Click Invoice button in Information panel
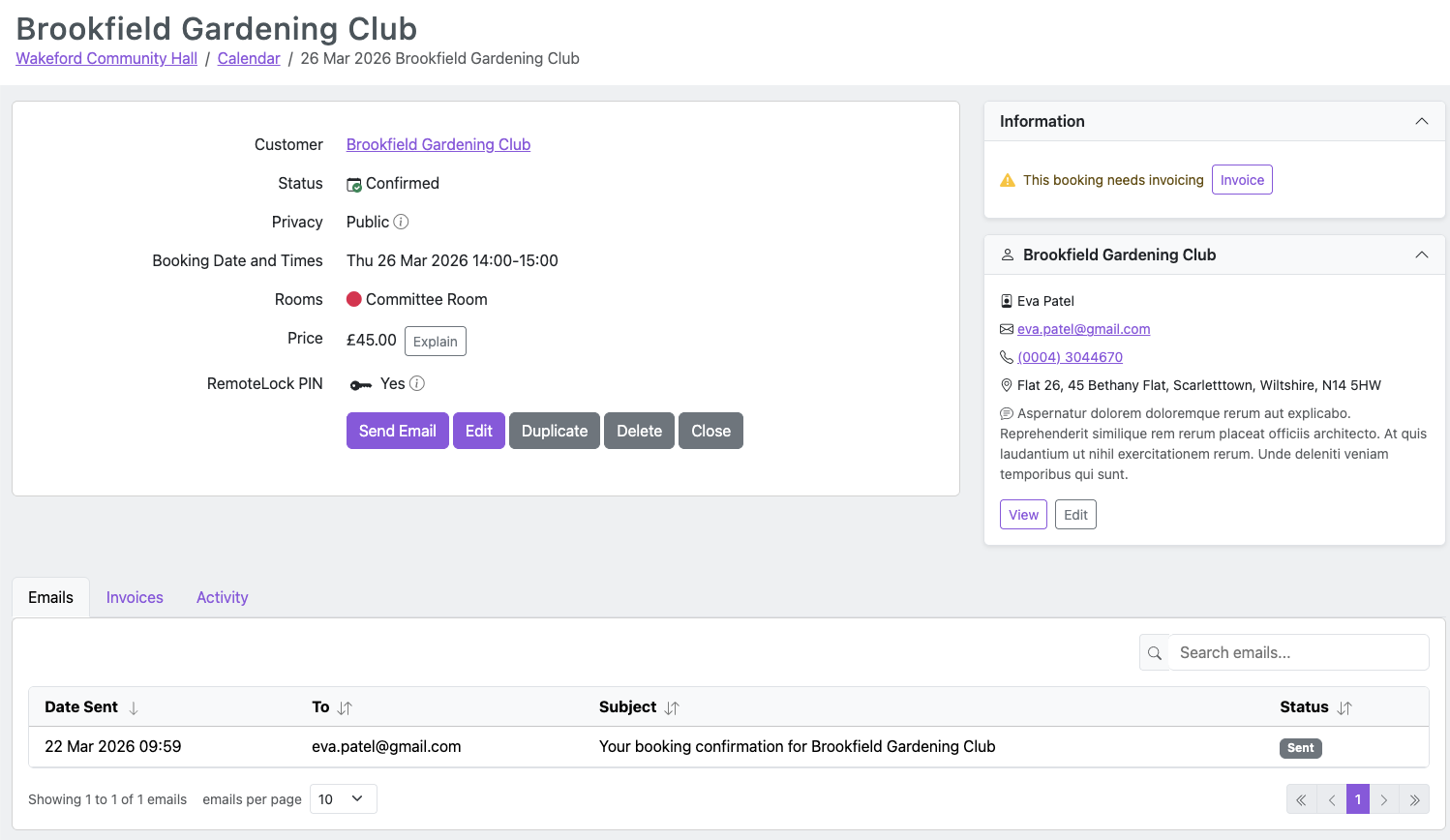The image size is (1450, 840). point(1241,180)
